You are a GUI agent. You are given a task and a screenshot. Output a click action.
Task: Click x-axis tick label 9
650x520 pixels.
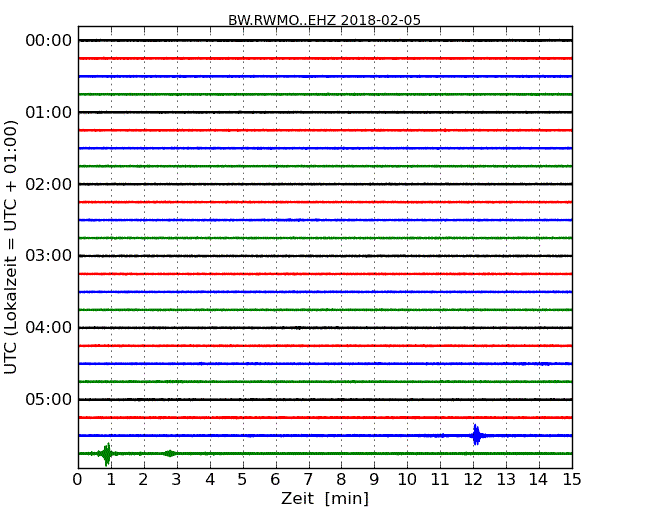point(374,480)
